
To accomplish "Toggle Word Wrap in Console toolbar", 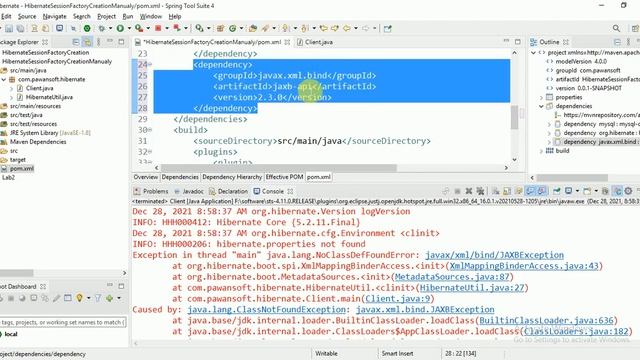I will pos(518,191).
